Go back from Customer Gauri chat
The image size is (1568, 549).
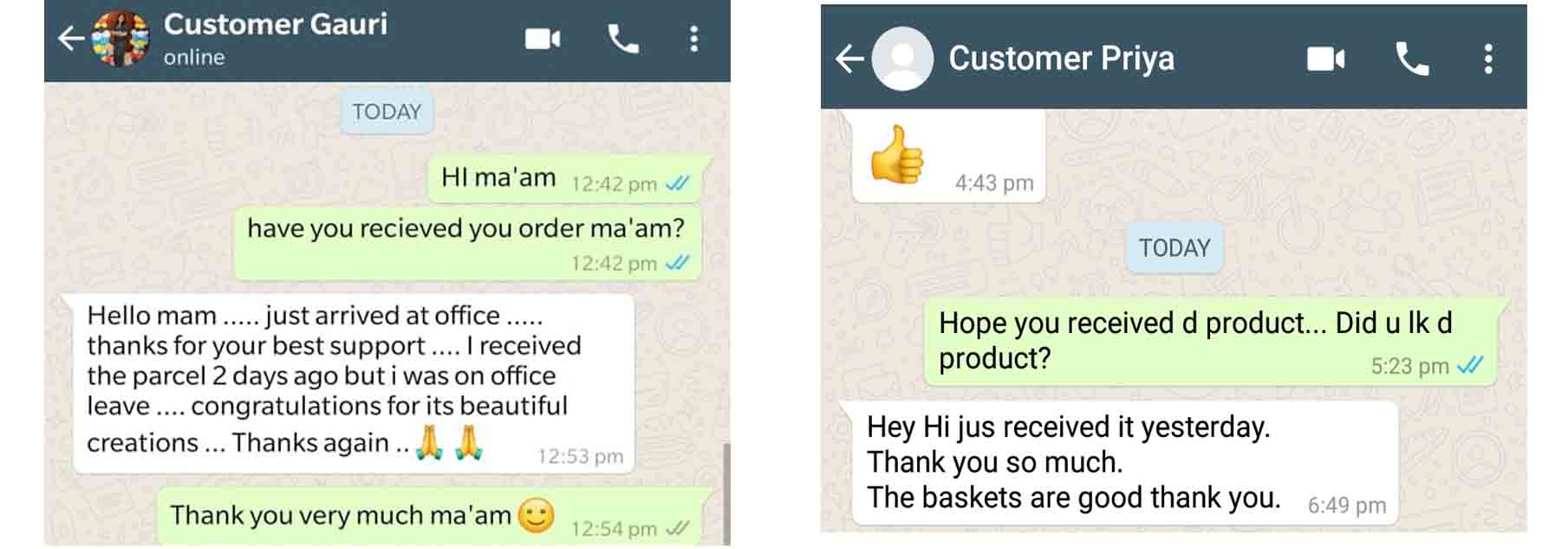point(71,38)
